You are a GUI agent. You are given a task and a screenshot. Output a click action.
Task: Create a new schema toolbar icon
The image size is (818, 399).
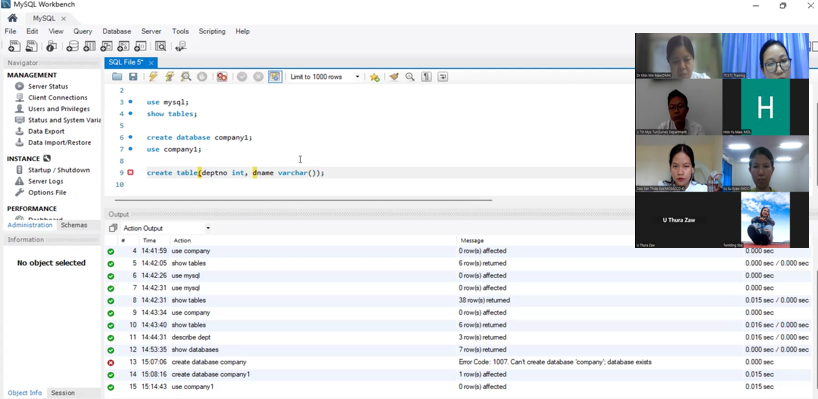click(73, 46)
